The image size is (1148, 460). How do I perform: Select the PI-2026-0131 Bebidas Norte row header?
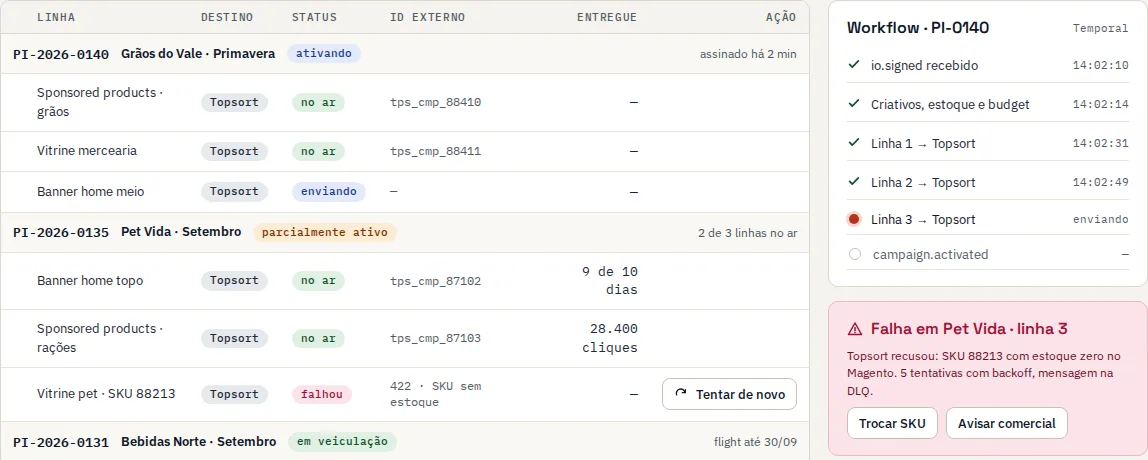coord(405,442)
